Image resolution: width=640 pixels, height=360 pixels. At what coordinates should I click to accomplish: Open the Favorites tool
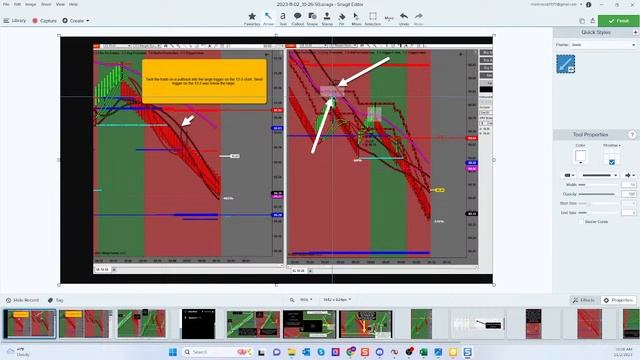(252, 19)
